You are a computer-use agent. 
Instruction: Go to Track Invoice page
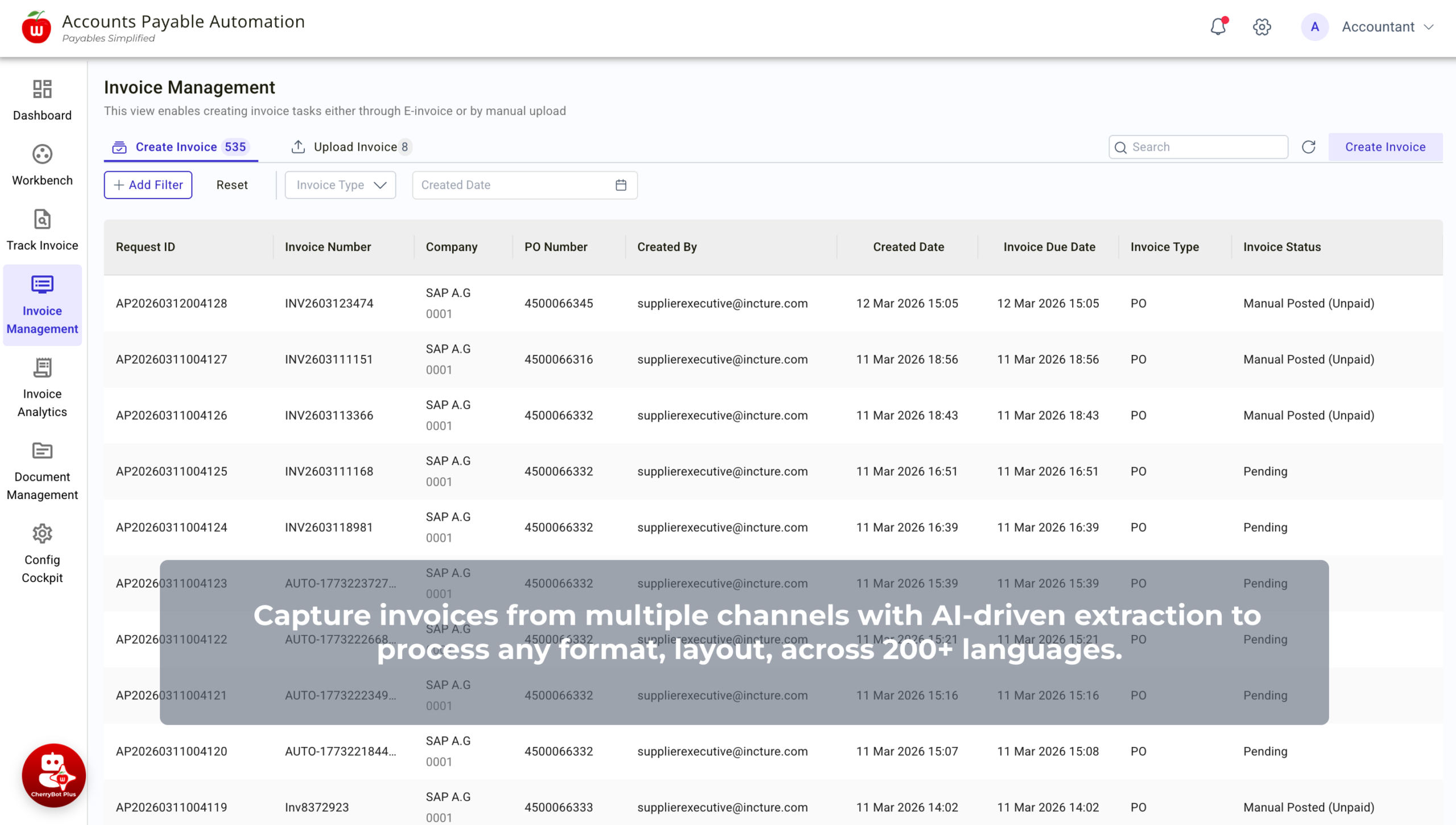pos(42,230)
